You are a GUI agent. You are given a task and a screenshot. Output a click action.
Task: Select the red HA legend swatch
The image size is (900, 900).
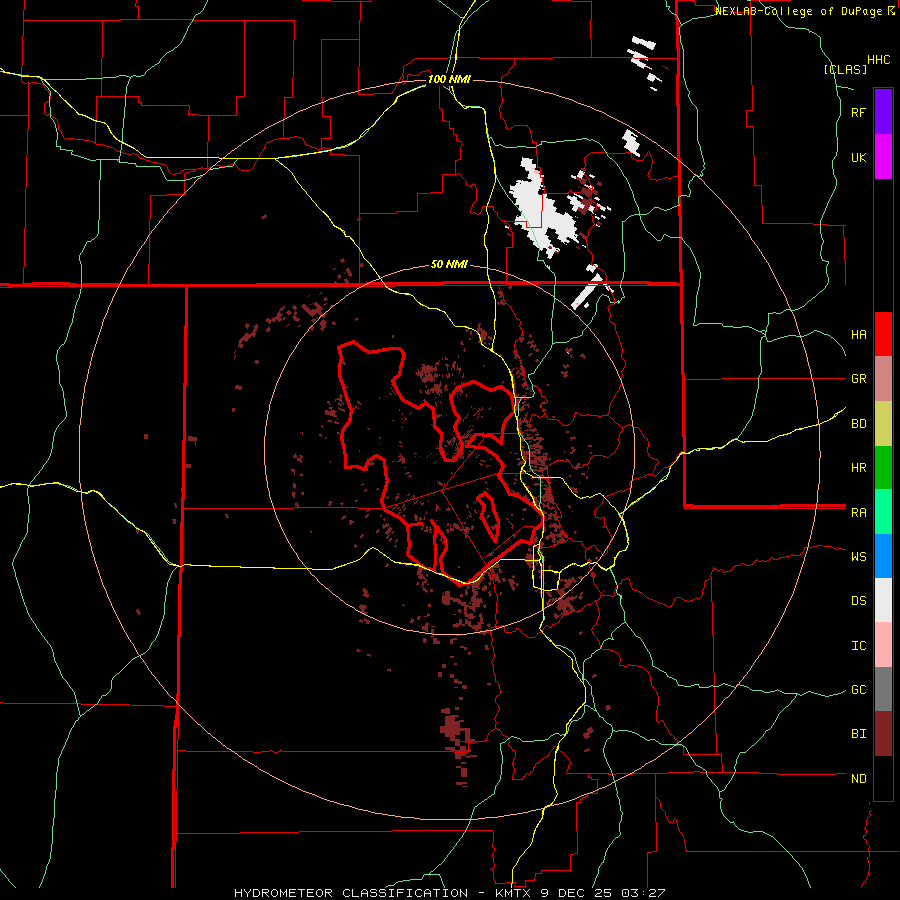click(x=883, y=334)
